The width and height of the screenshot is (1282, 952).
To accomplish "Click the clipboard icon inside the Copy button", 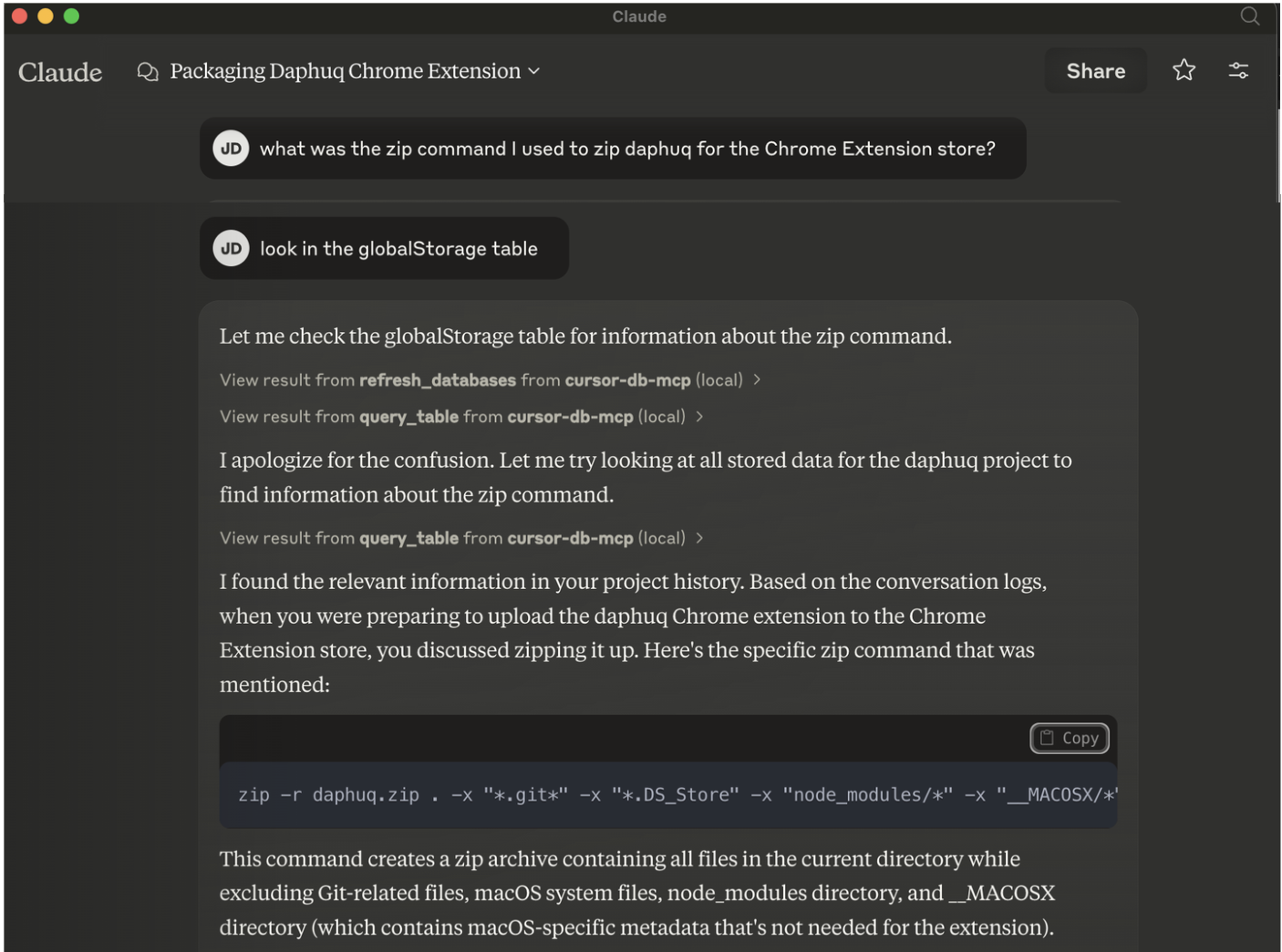I will (x=1045, y=738).
